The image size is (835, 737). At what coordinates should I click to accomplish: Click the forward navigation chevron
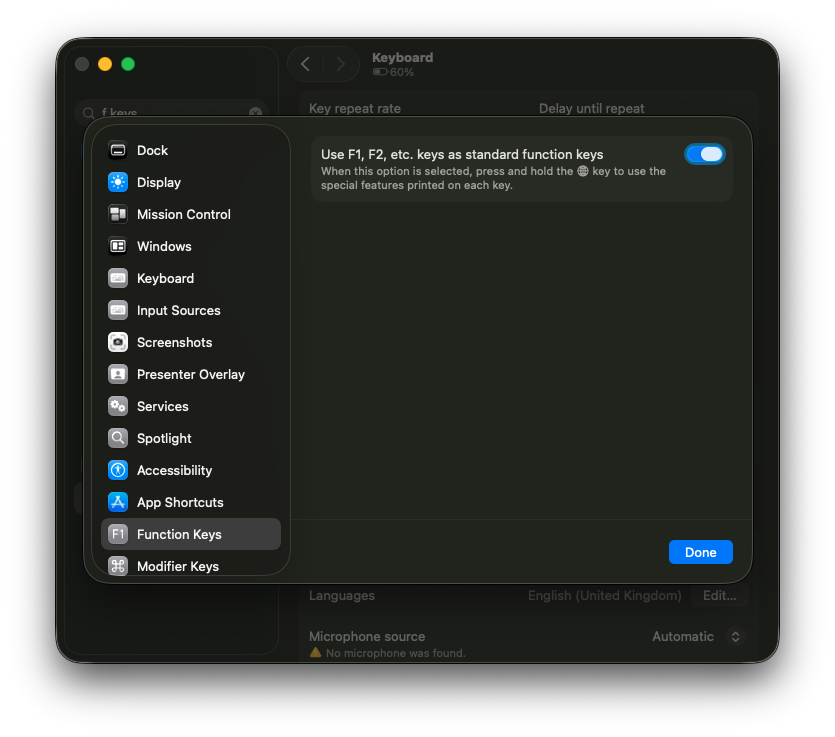tap(341, 63)
